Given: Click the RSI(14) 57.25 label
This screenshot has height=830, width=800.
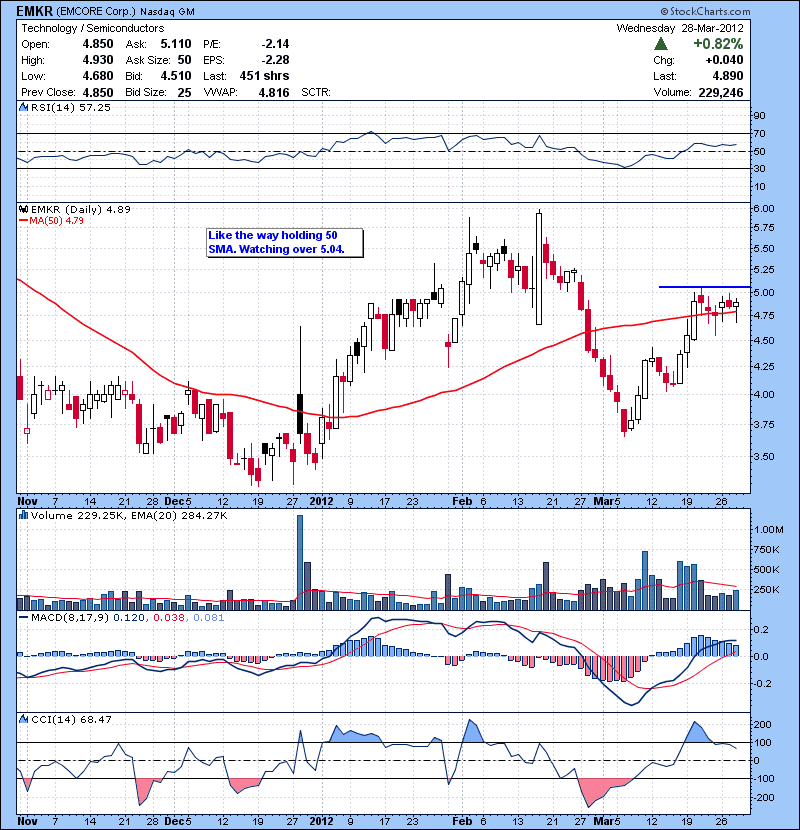Looking at the screenshot, I should (71, 107).
